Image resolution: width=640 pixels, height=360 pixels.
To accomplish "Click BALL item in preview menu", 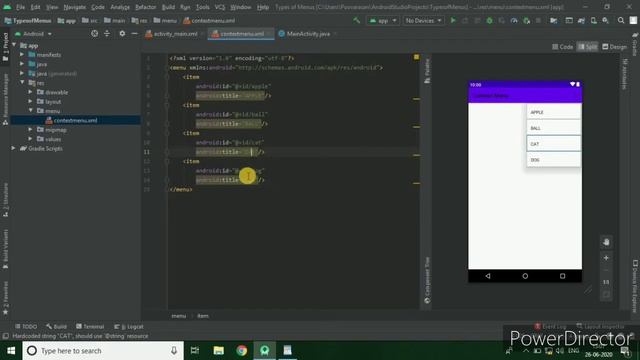I will (553, 128).
